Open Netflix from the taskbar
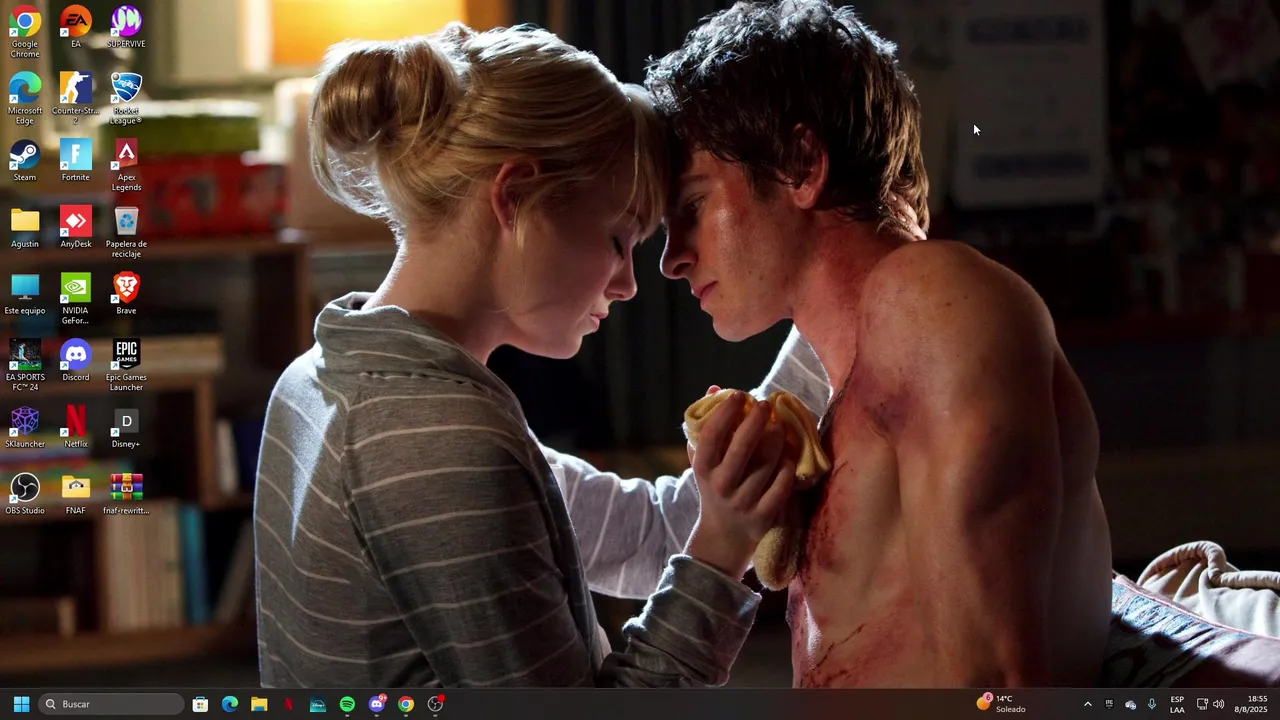1280x720 pixels. [289, 704]
